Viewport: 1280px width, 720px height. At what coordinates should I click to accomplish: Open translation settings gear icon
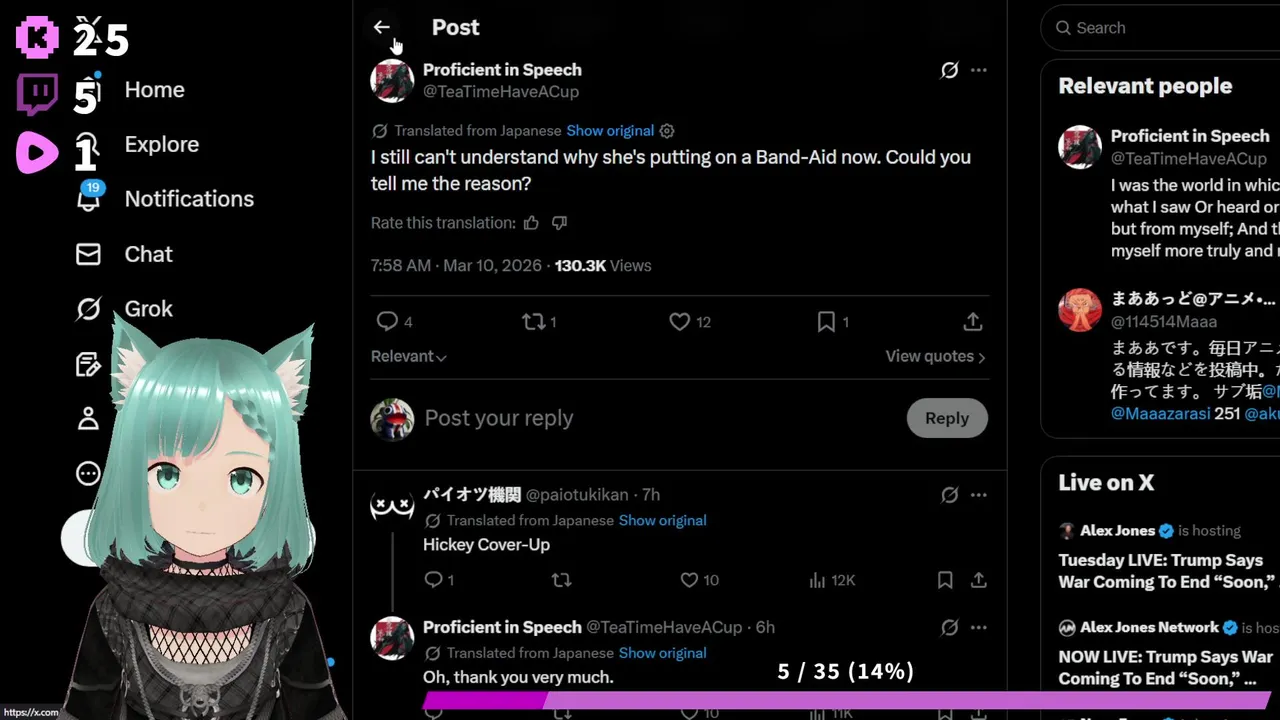[x=667, y=131]
